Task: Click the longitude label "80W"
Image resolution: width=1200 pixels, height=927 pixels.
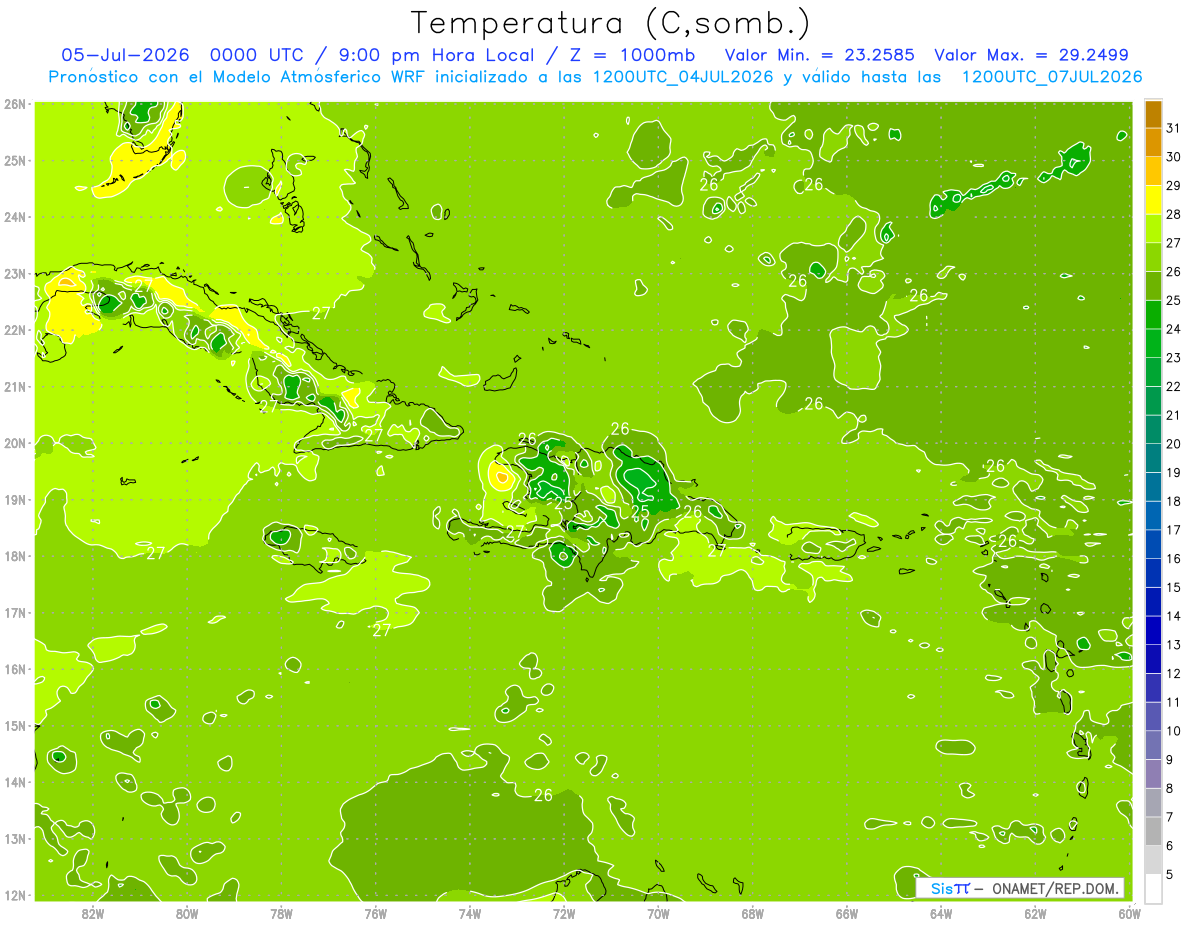Action: [x=187, y=913]
